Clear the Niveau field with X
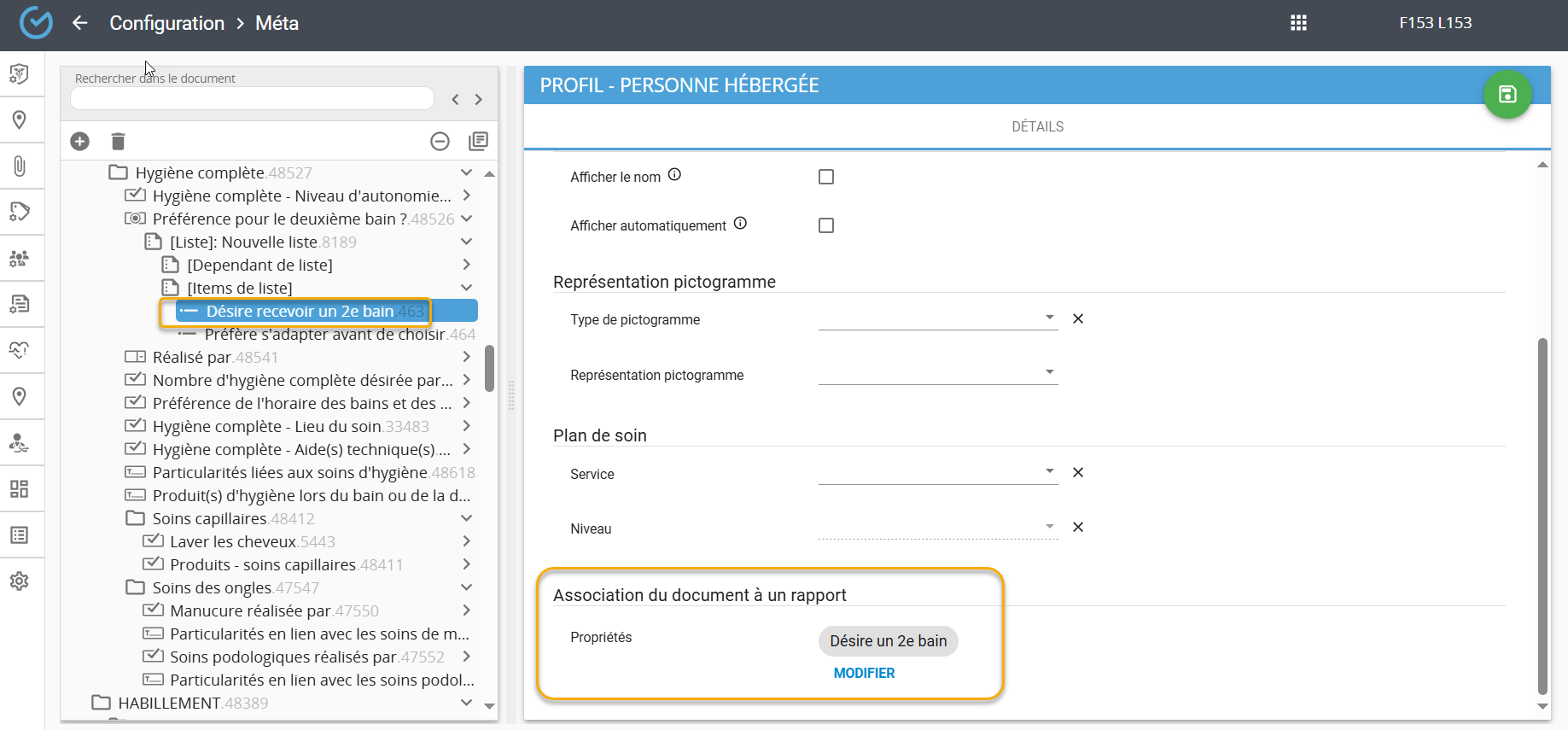The image size is (1568, 730). point(1078,528)
